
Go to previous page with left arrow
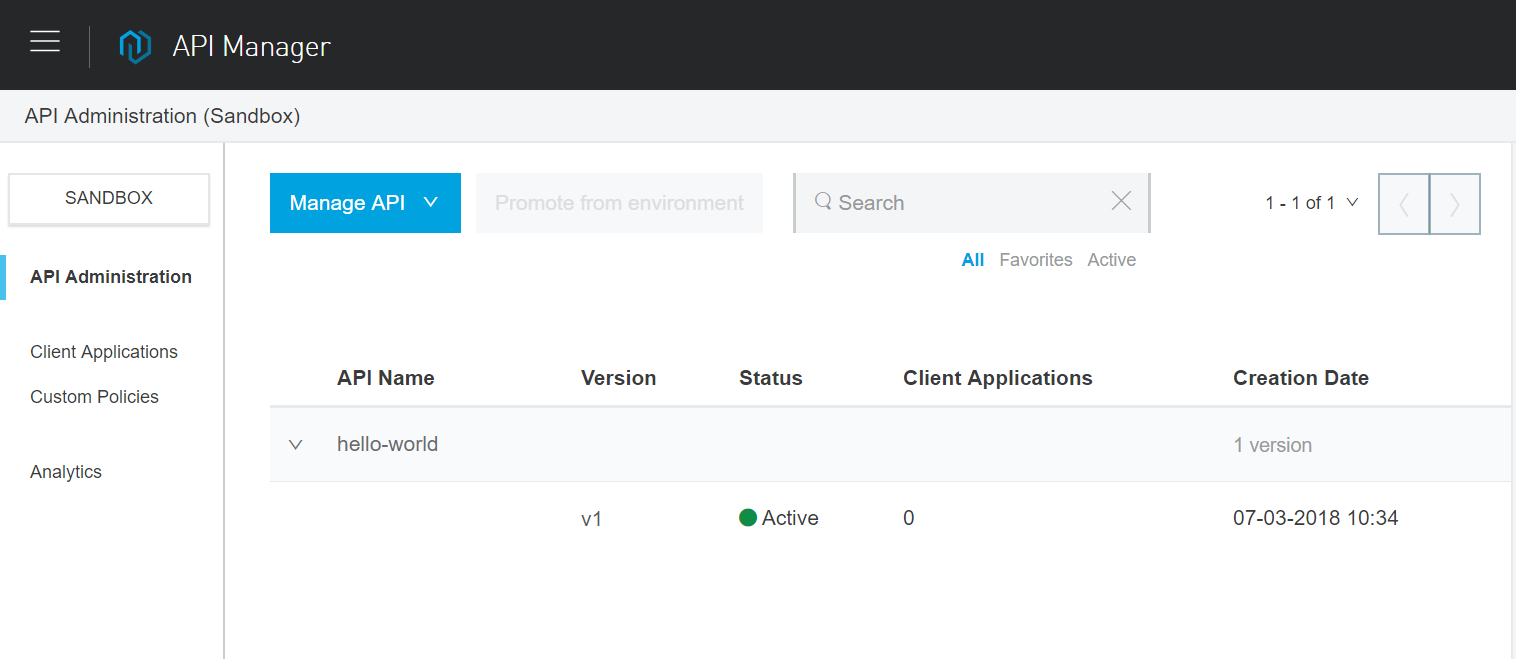pos(1404,203)
